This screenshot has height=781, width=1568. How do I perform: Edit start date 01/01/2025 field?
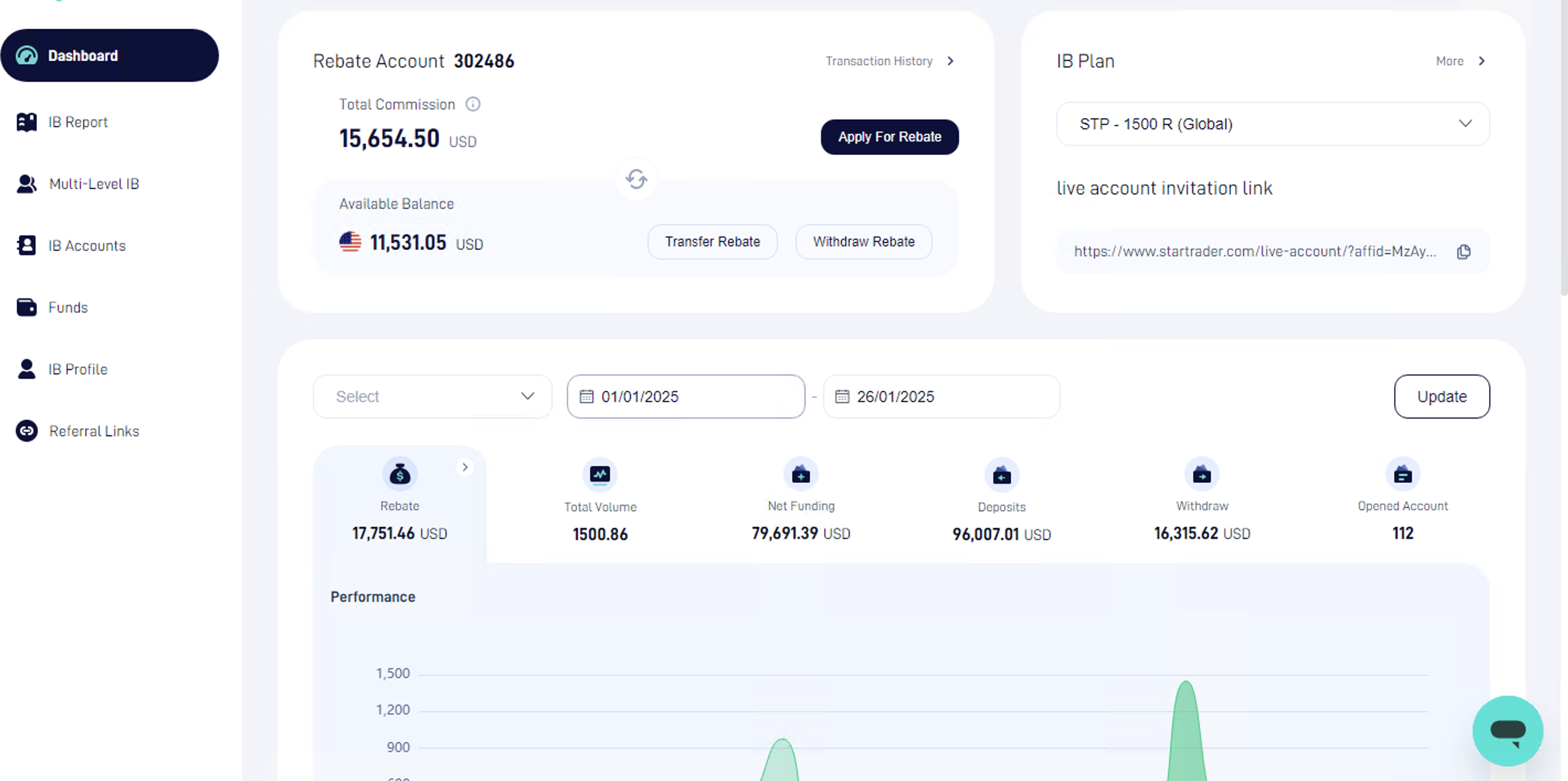click(x=686, y=396)
